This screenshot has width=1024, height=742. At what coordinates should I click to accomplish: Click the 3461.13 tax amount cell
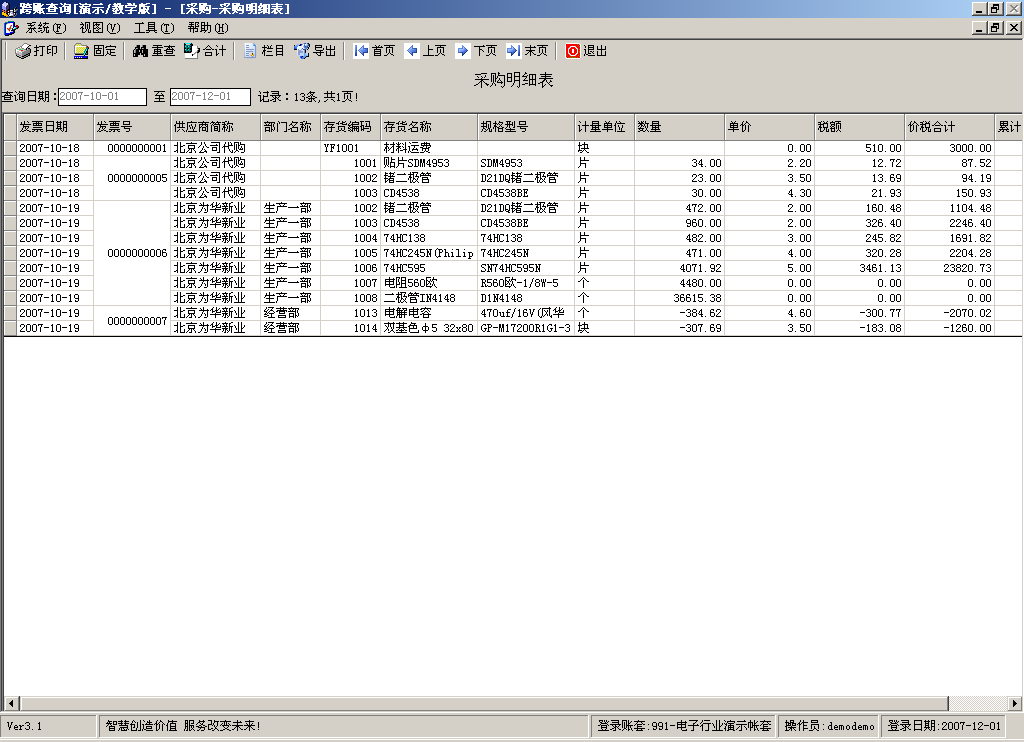(x=859, y=268)
